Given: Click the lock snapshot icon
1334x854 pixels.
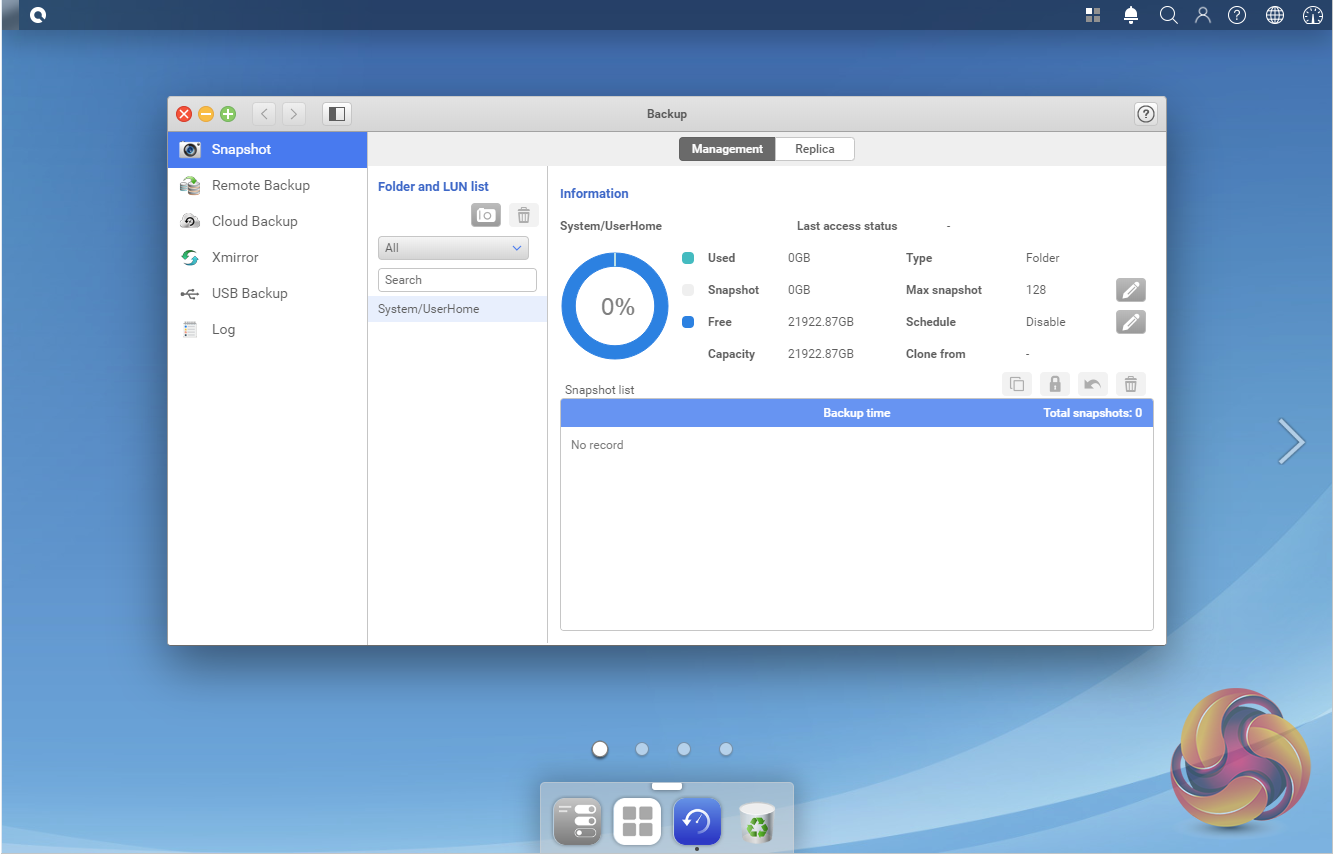Looking at the screenshot, I should [1054, 384].
